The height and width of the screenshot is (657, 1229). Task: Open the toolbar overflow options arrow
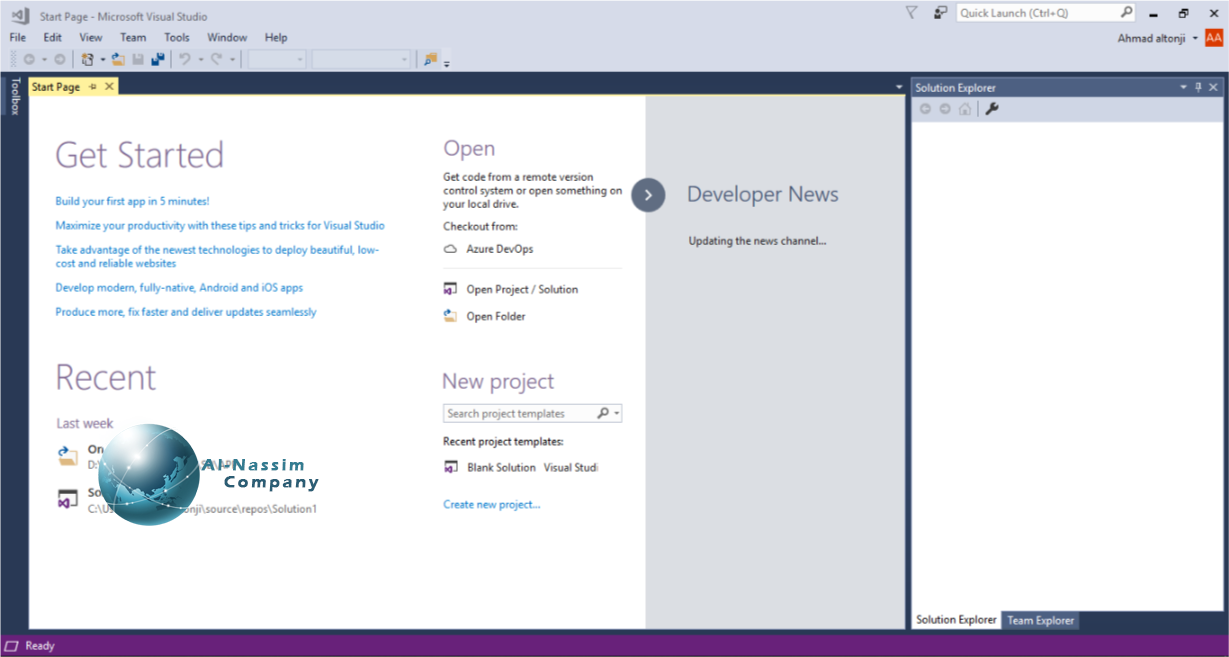pyautogui.click(x=447, y=63)
